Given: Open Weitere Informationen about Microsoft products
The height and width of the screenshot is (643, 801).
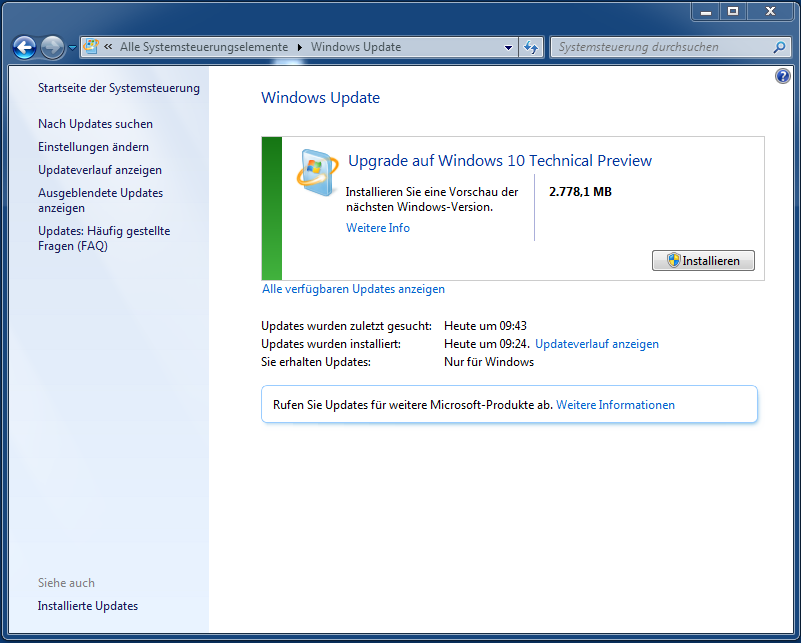Looking at the screenshot, I should [615, 405].
